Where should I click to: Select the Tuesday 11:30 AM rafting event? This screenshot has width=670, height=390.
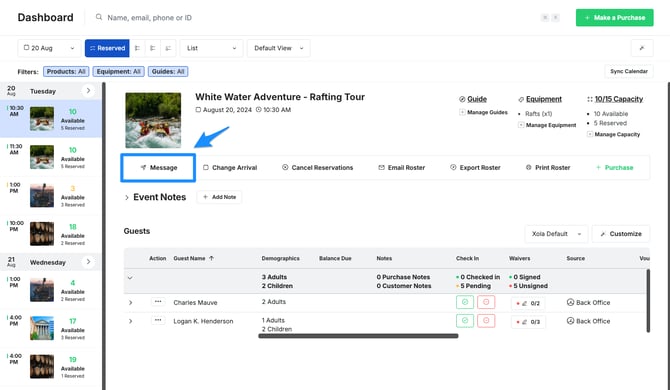(51, 157)
